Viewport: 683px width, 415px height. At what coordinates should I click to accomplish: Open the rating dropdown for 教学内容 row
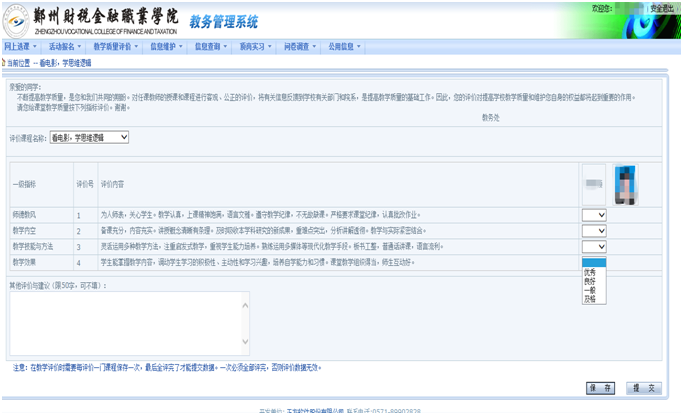594,231
